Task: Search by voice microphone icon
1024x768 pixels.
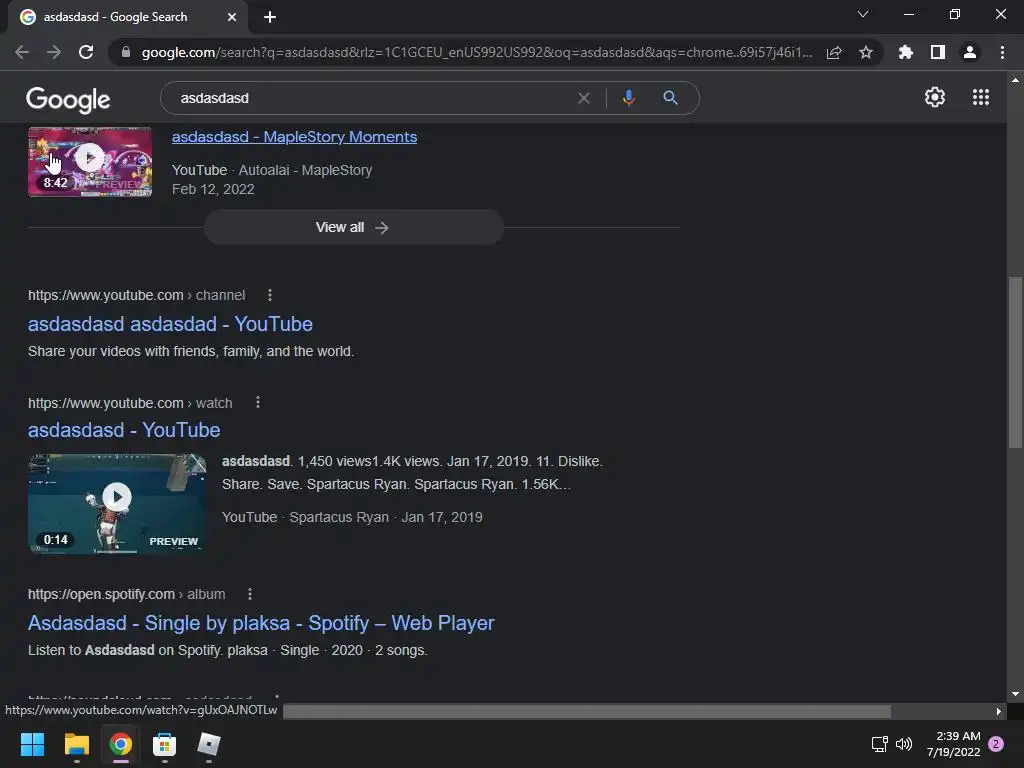Action: (x=629, y=98)
